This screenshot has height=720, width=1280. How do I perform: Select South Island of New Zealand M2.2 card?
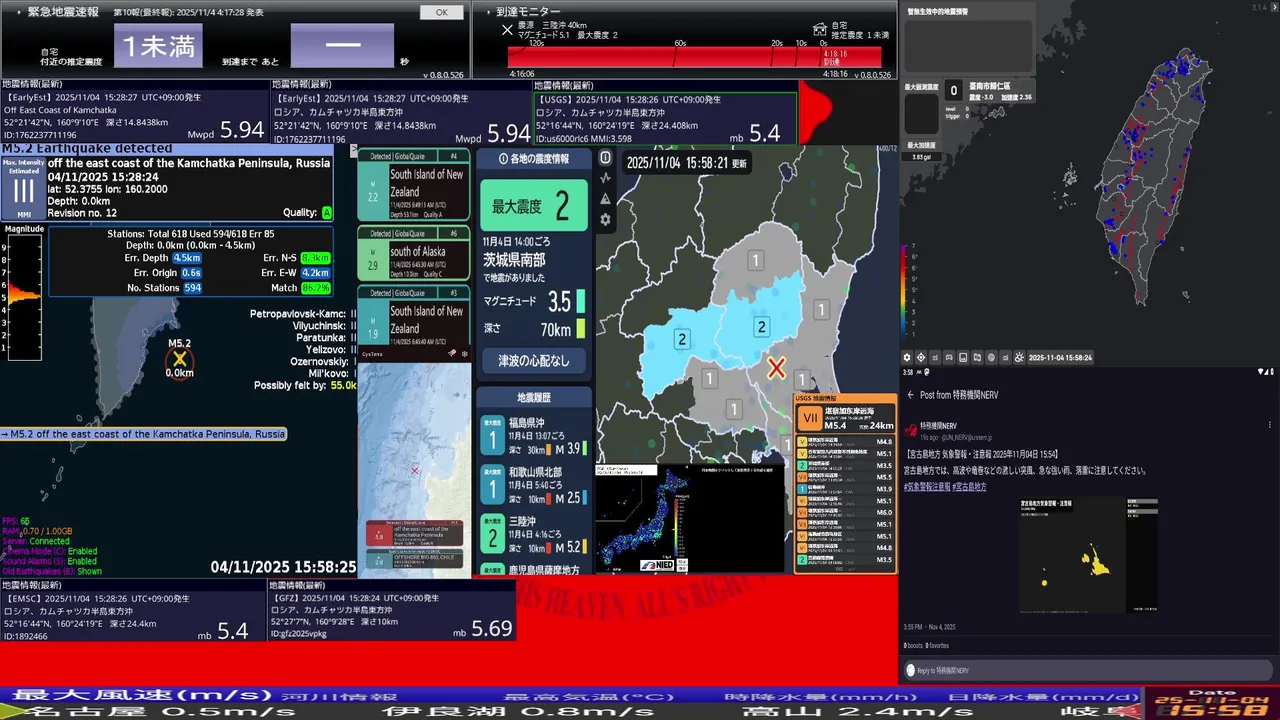tap(414, 186)
